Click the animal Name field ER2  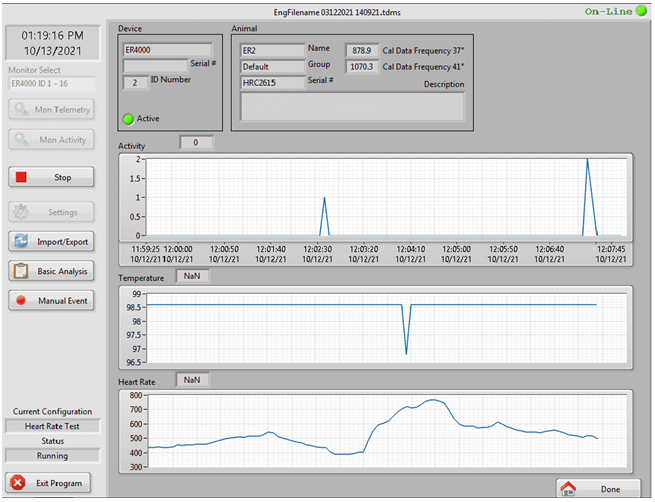(x=271, y=49)
